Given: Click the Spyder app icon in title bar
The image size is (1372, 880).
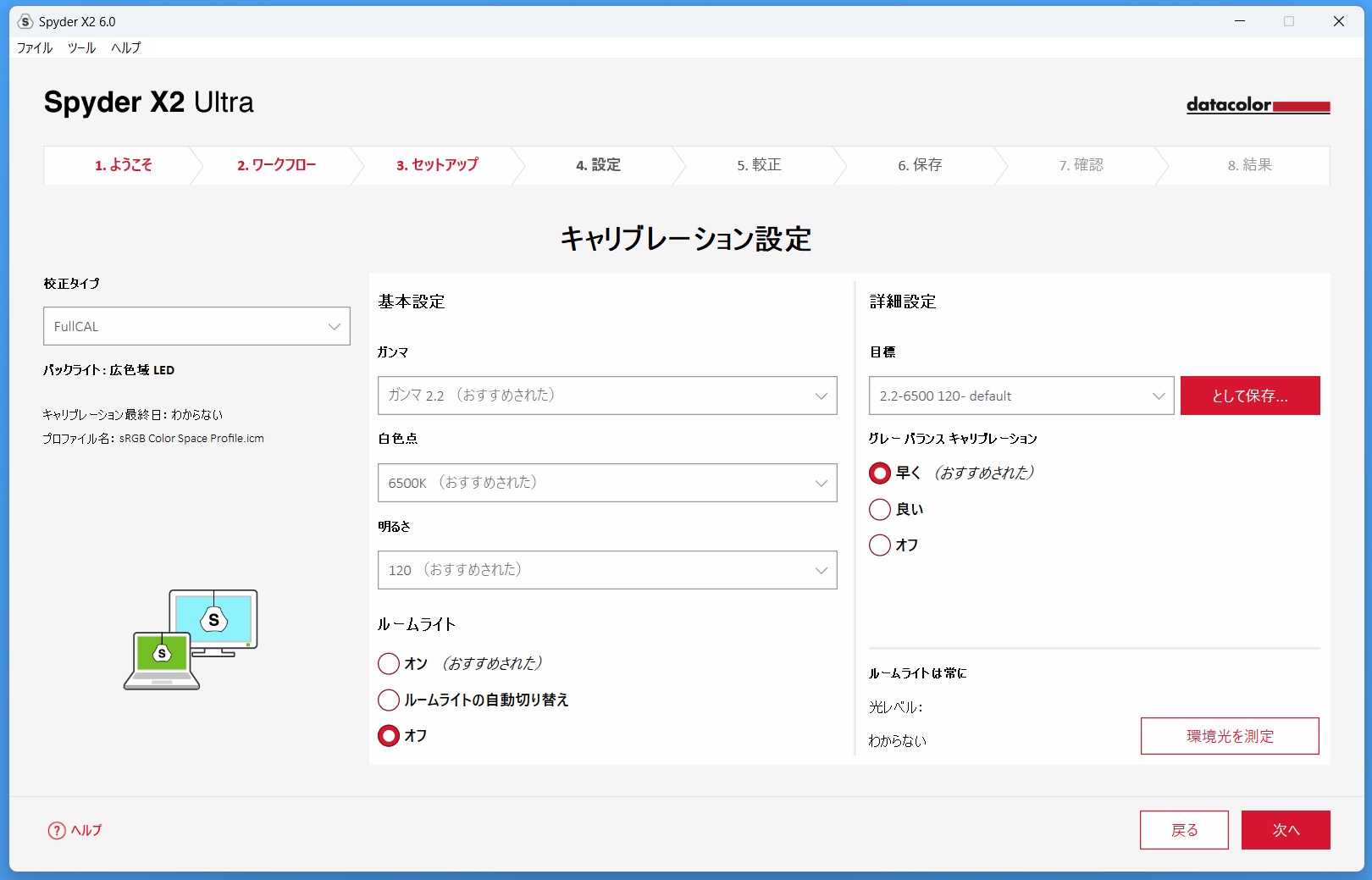Looking at the screenshot, I should (25, 21).
